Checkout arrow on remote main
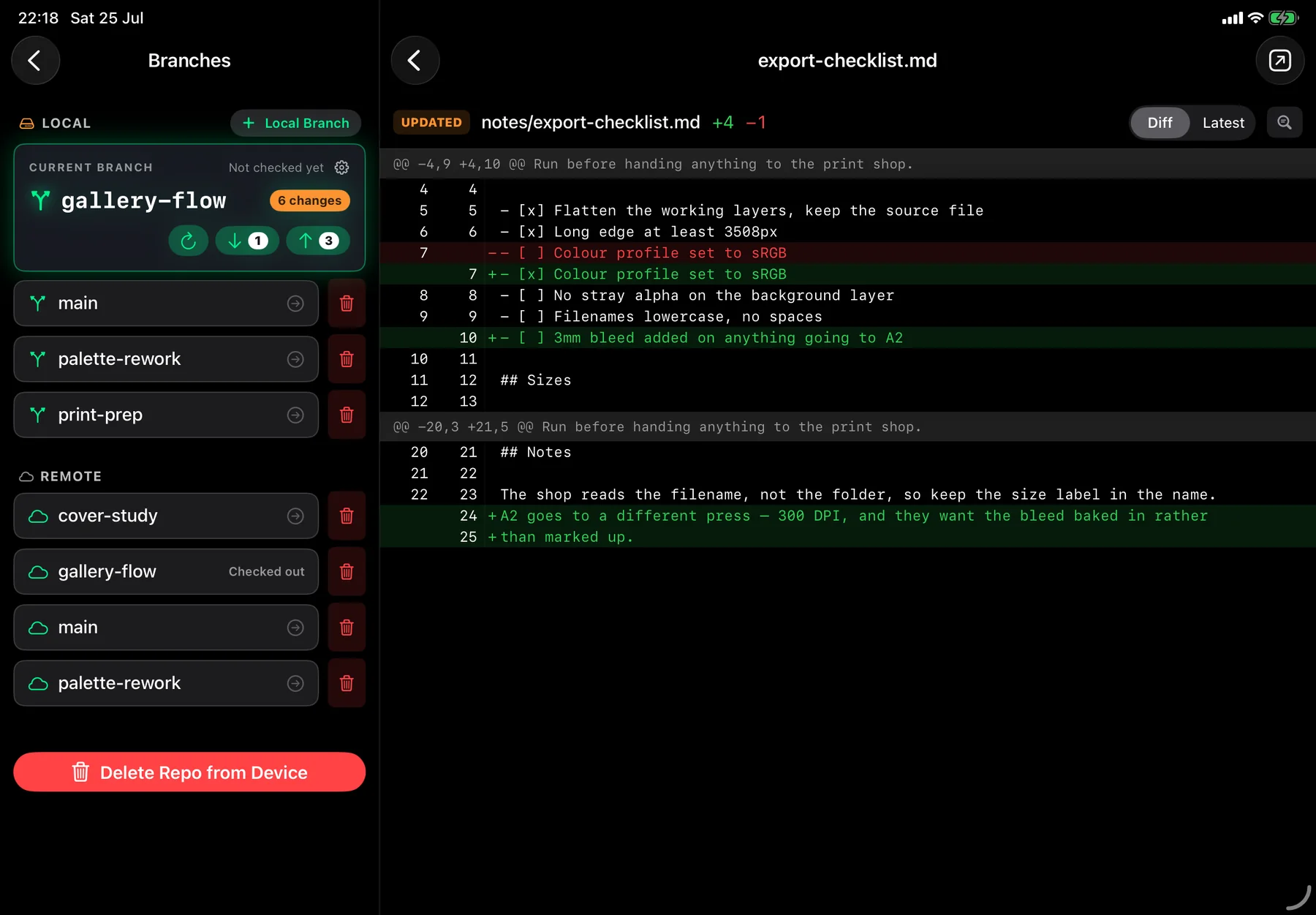 point(295,628)
